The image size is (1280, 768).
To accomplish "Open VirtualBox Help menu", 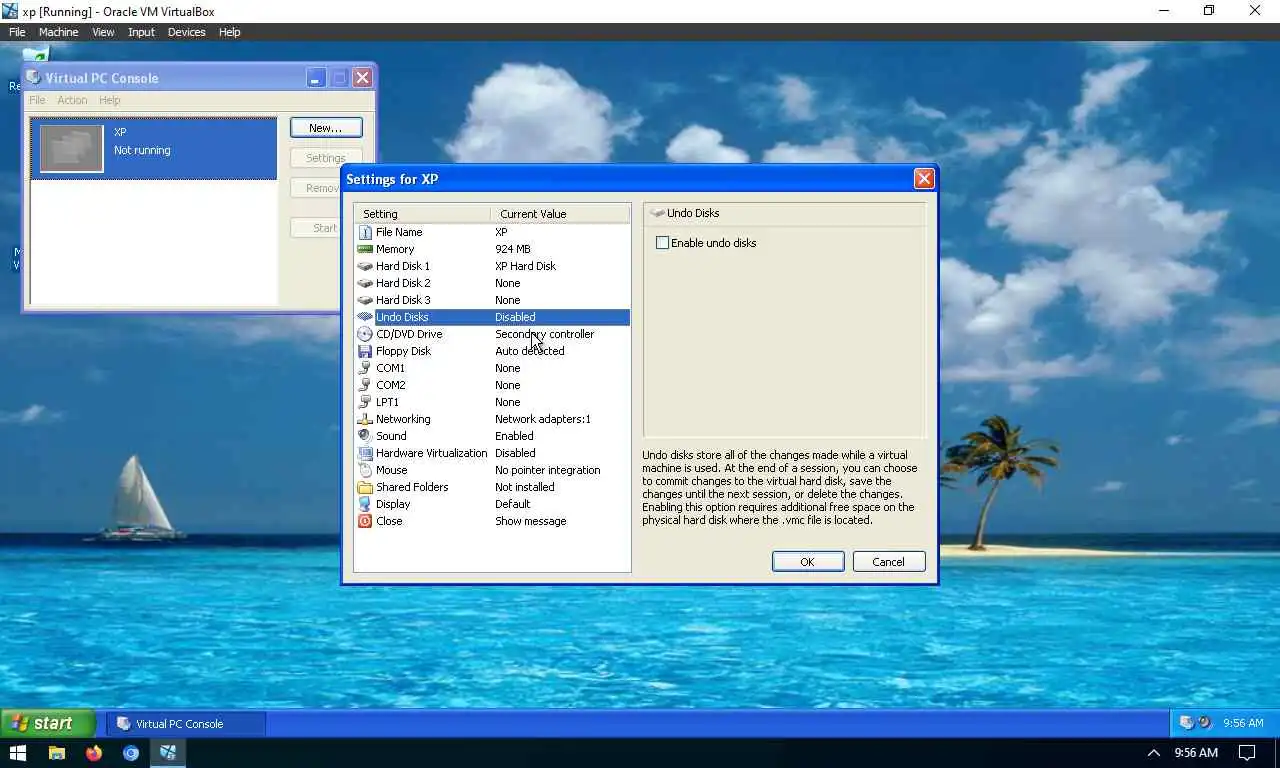I will (x=229, y=32).
